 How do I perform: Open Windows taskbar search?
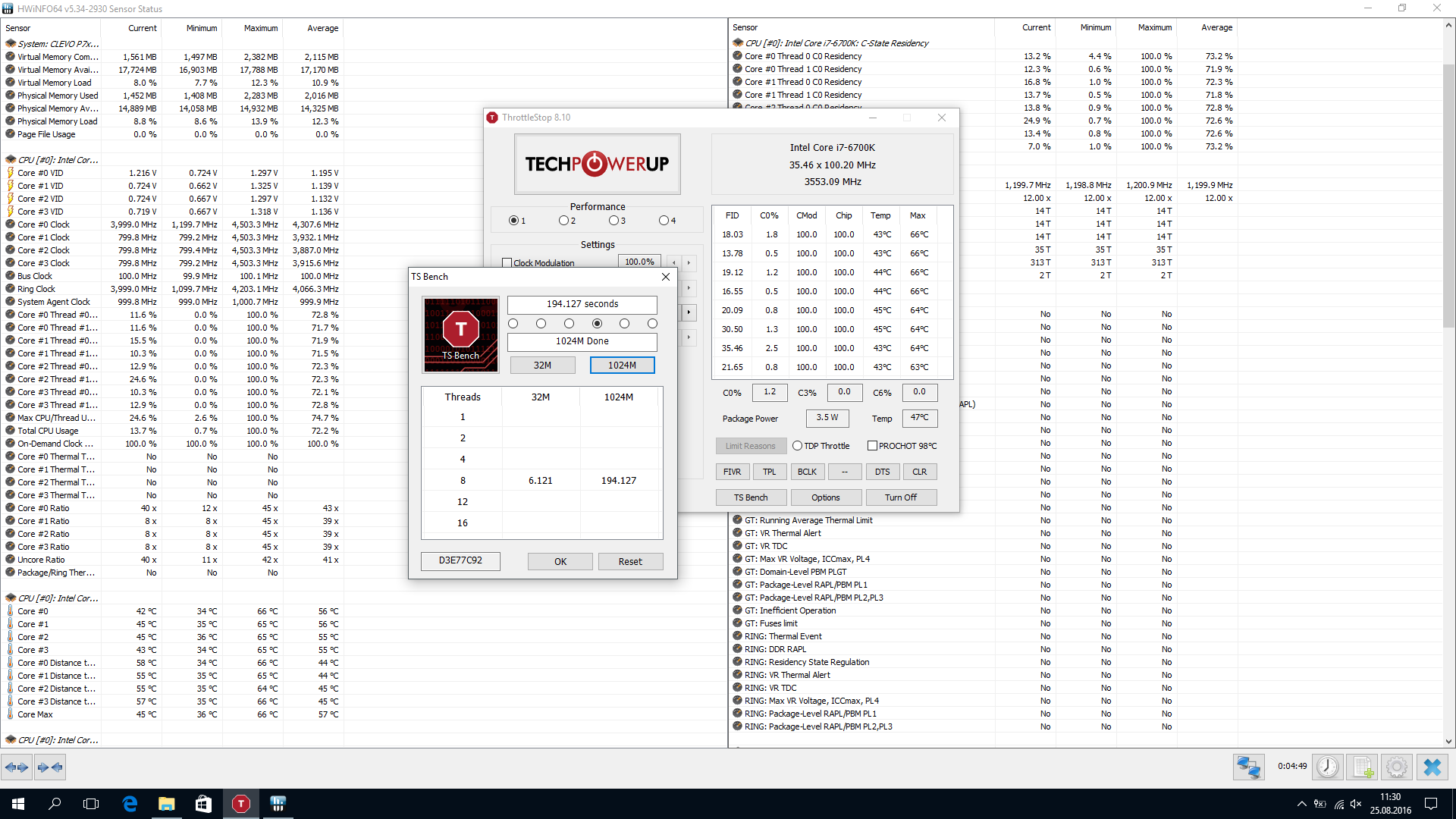(55, 804)
